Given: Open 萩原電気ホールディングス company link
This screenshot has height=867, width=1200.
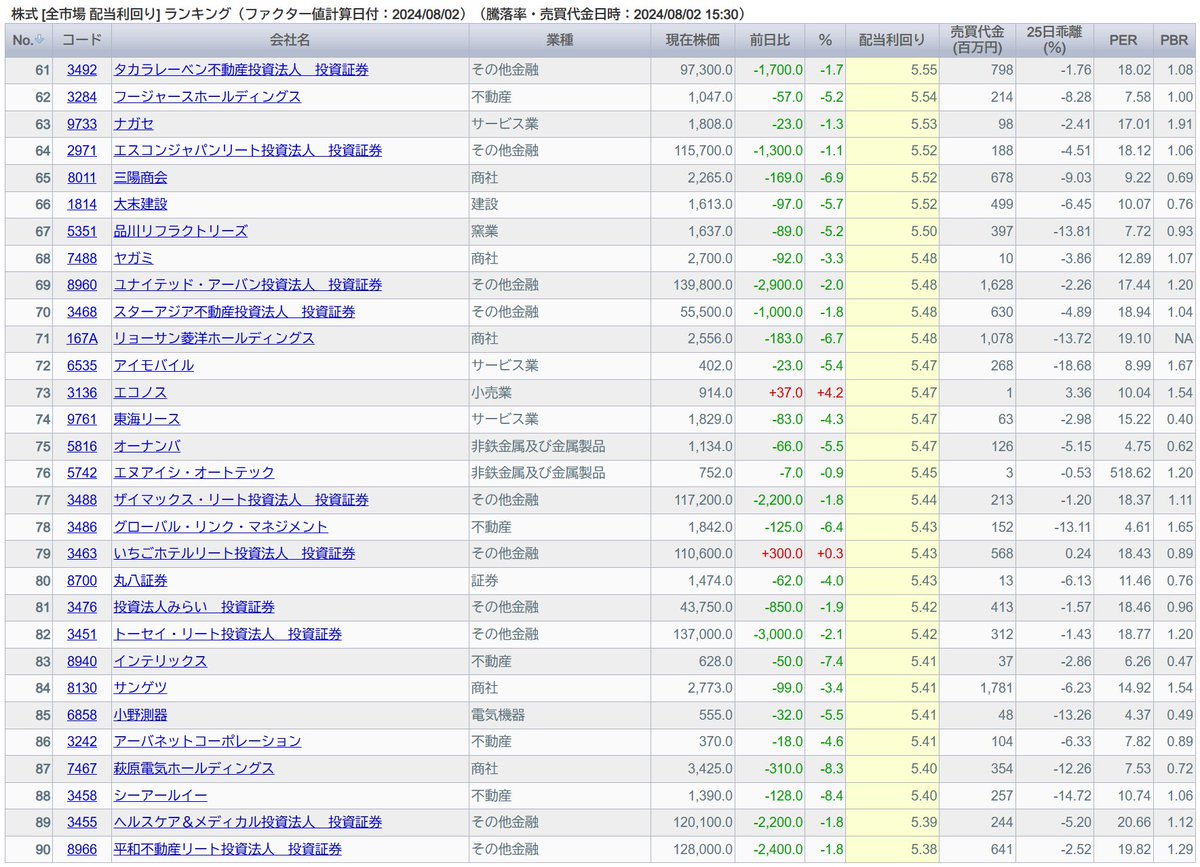Looking at the screenshot, I should coord(194,768).
